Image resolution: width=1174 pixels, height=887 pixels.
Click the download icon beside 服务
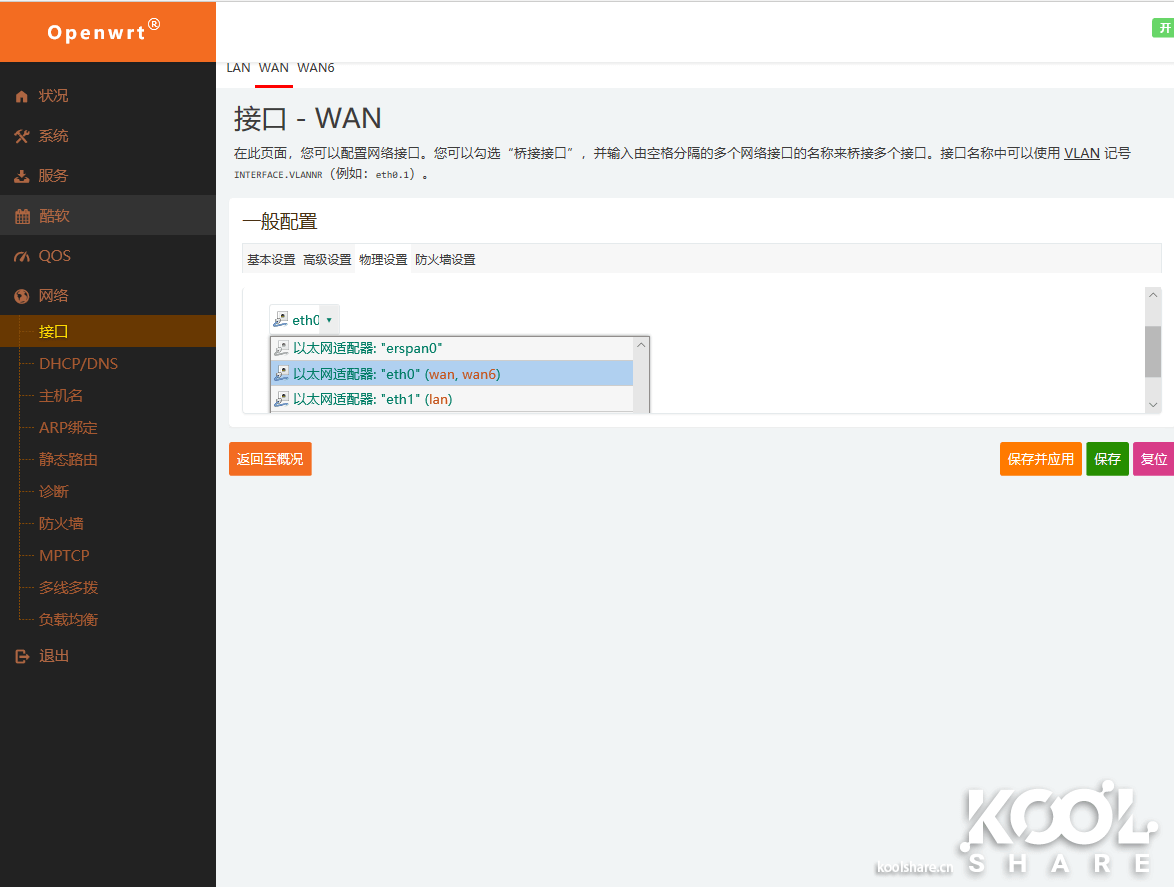[x=22, y=177]
